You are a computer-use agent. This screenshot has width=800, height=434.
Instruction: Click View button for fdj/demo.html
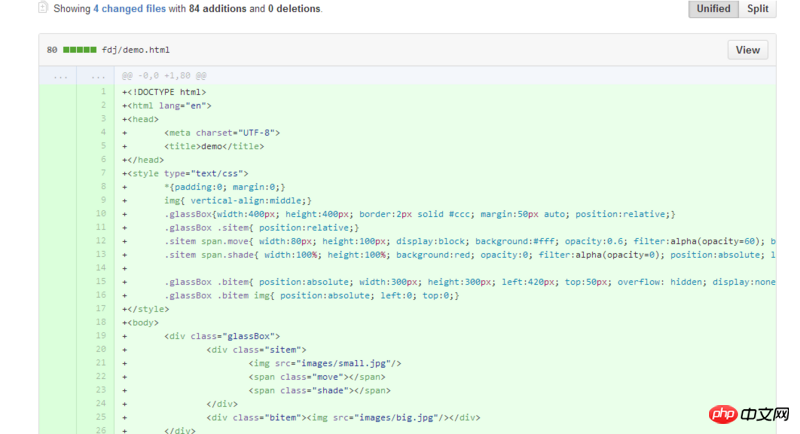[x=747, y=50]
